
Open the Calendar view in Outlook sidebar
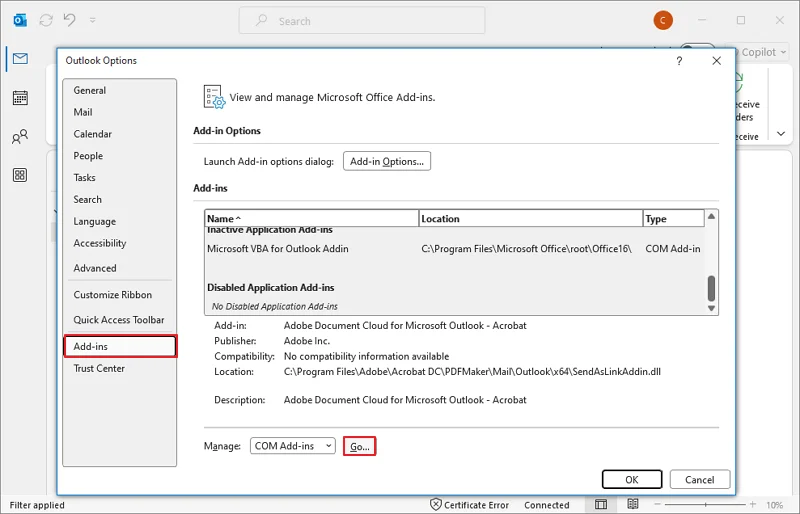tap(20, 97)
